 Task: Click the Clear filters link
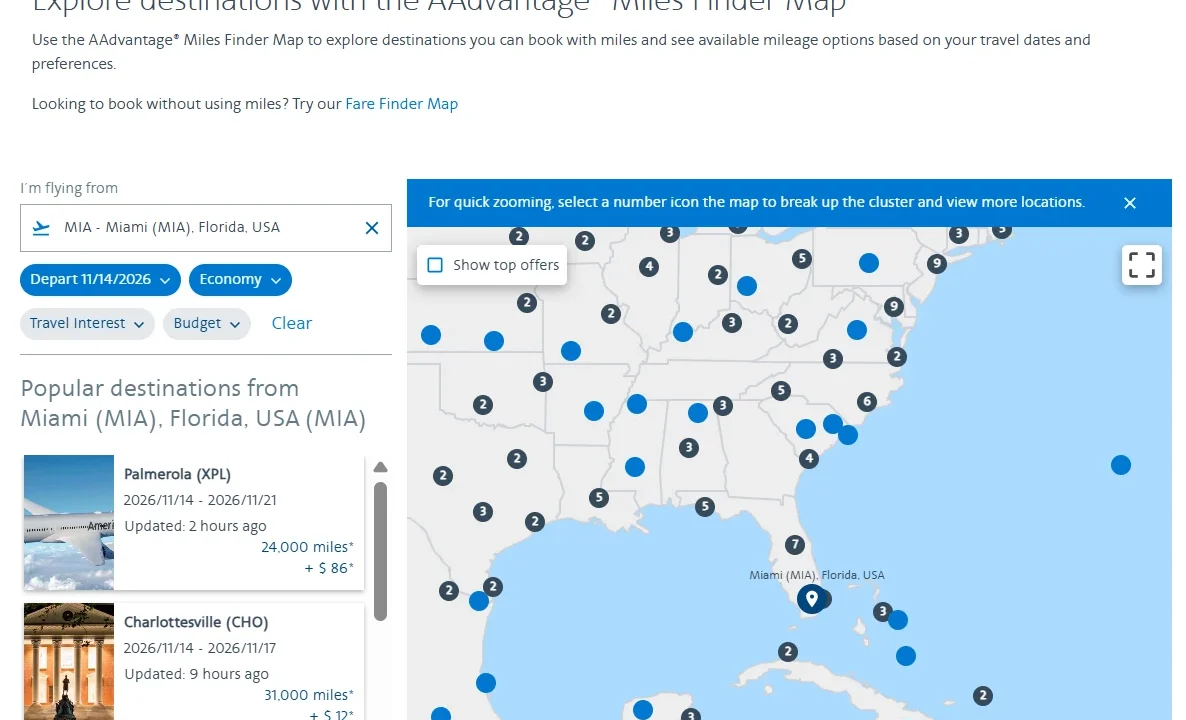pyautogui.click(x=291, y=324)
